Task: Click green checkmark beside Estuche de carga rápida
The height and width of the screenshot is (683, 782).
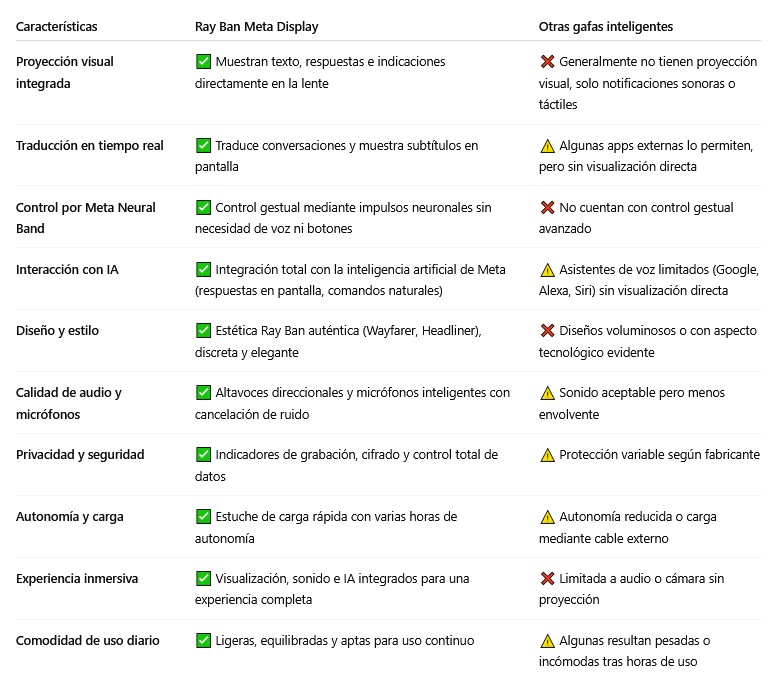Action: (203, 516)
